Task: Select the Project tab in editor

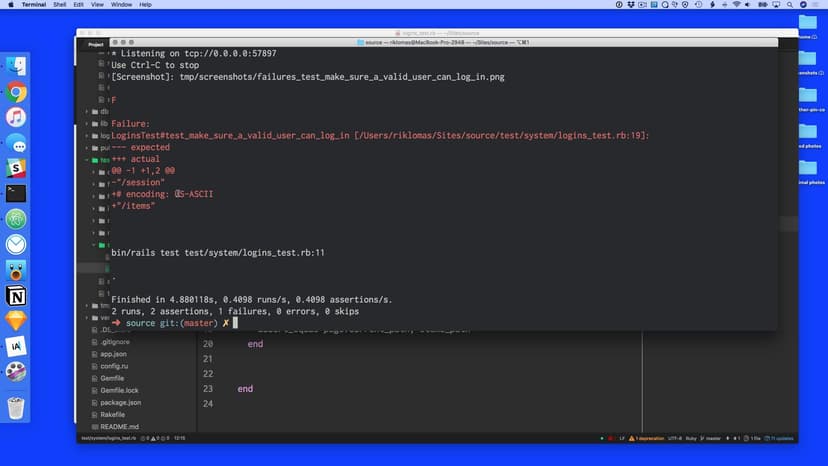Action: click(x=96, y=44)
